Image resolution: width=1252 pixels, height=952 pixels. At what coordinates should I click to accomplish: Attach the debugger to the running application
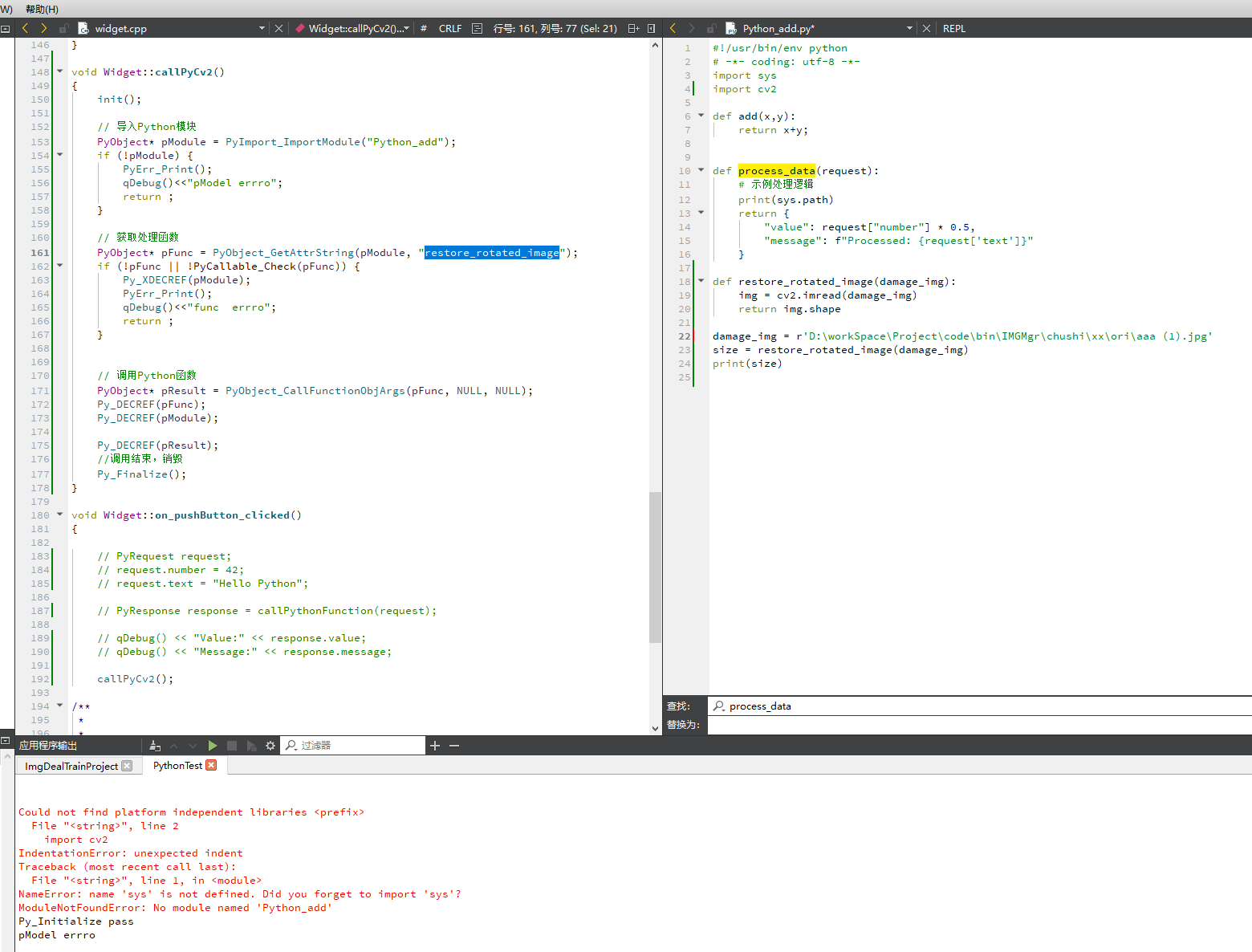tap(251, 746)
